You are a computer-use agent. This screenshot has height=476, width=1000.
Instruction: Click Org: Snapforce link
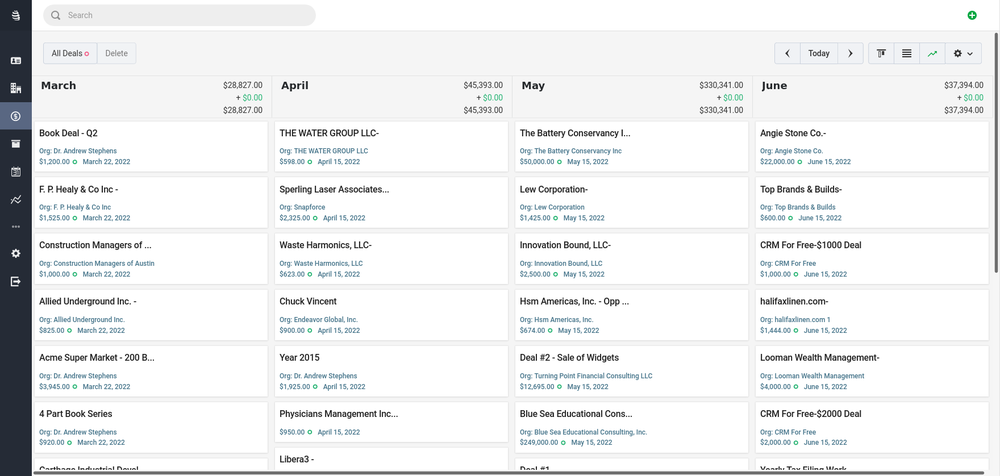[x=302, y=207]
